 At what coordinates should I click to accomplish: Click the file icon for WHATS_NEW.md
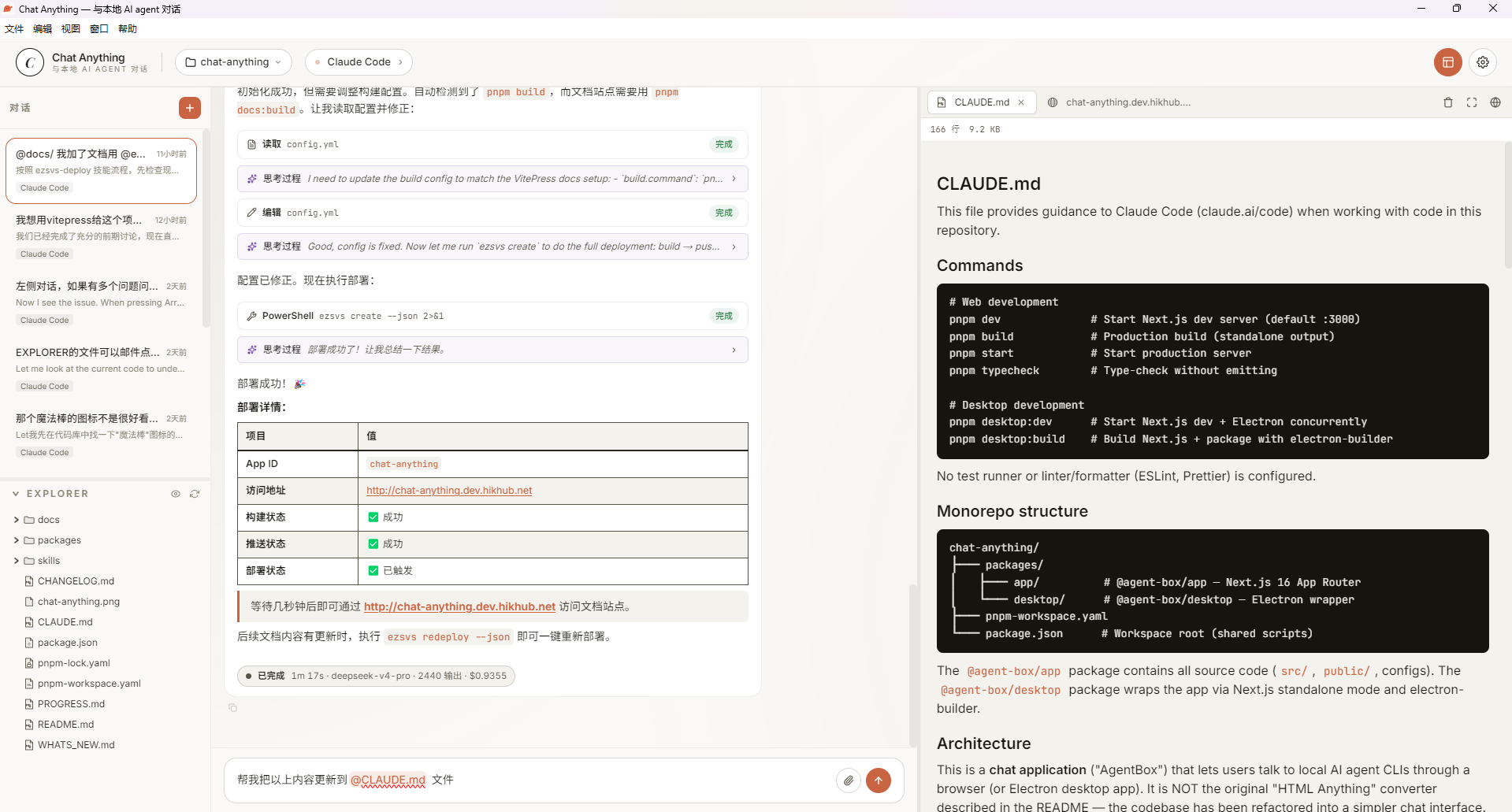(x=29, y=745)
